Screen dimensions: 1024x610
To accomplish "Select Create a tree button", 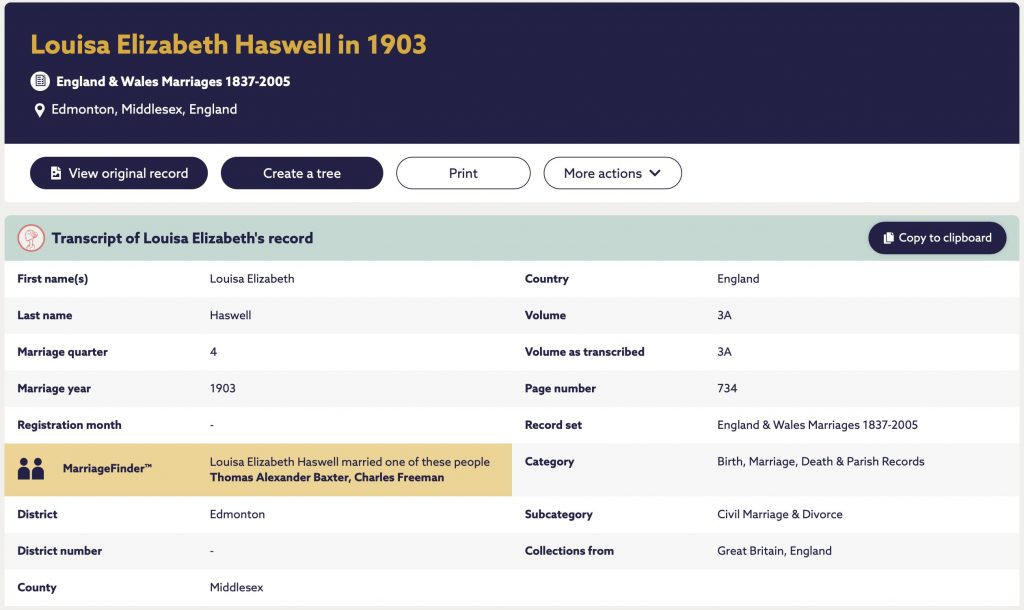I will click(302, 173).
